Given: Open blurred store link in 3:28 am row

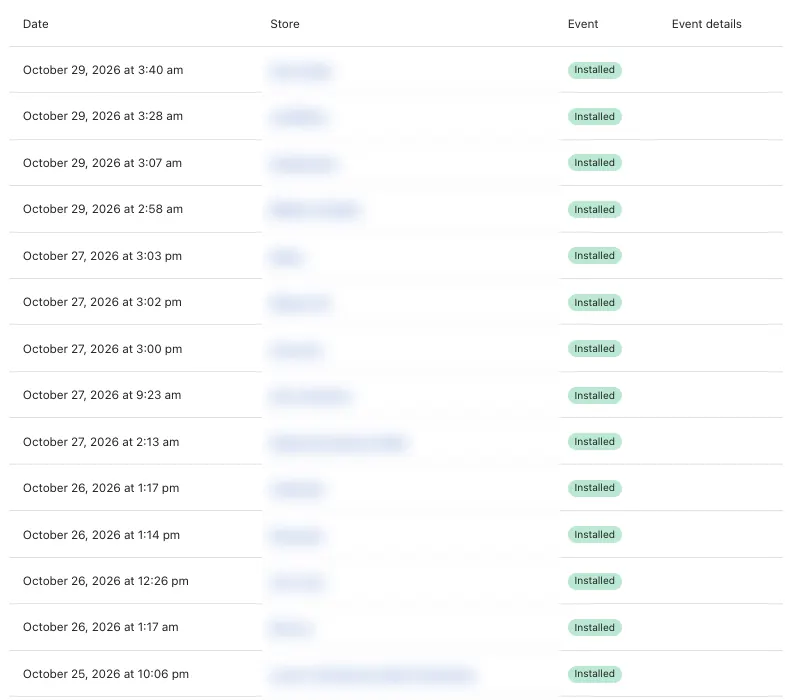Looking at the screenshot, I should [298, 118].
